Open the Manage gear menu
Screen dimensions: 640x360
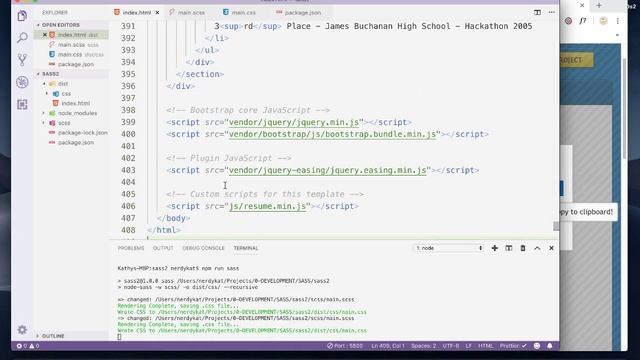coord(22,329)
